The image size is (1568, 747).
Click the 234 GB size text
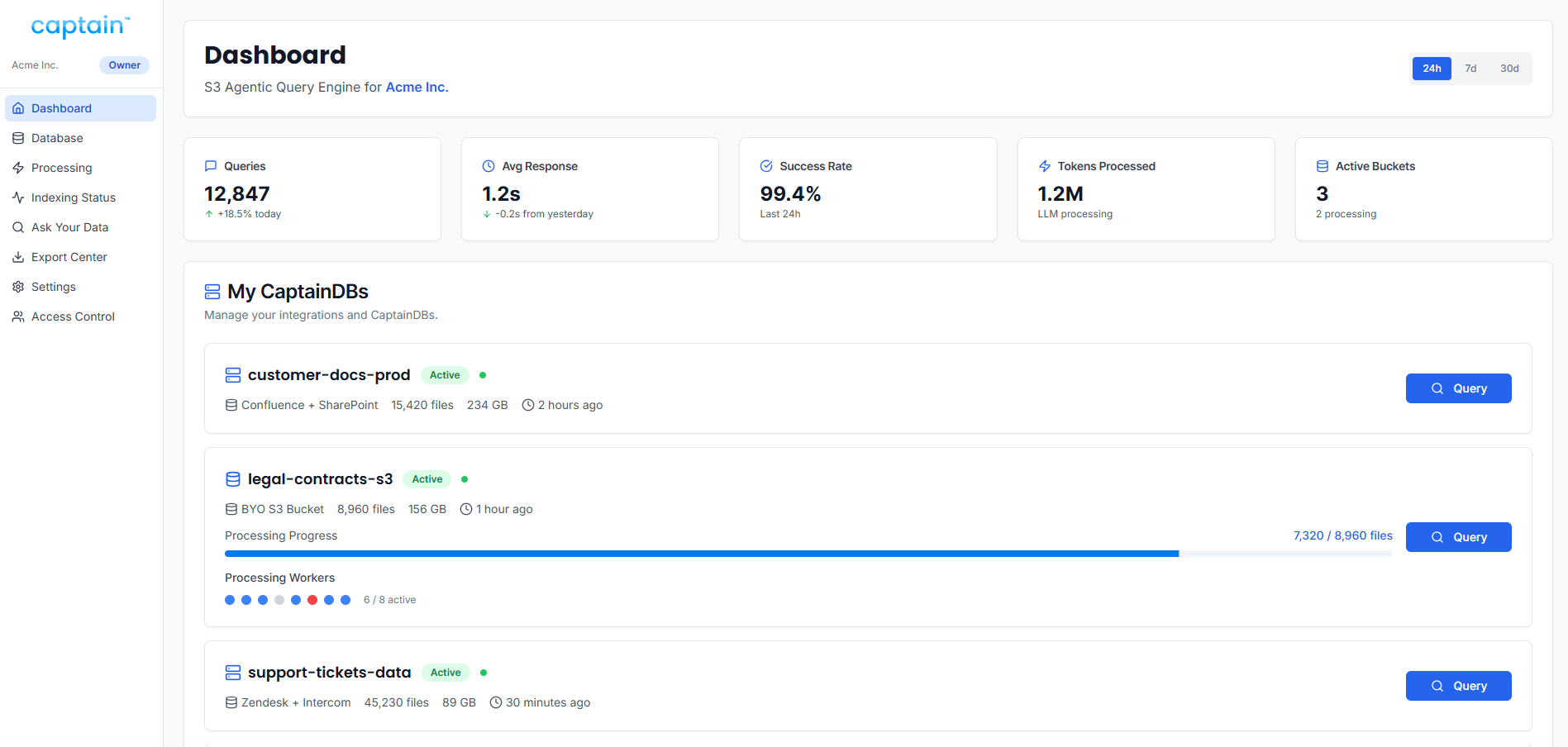488,405
